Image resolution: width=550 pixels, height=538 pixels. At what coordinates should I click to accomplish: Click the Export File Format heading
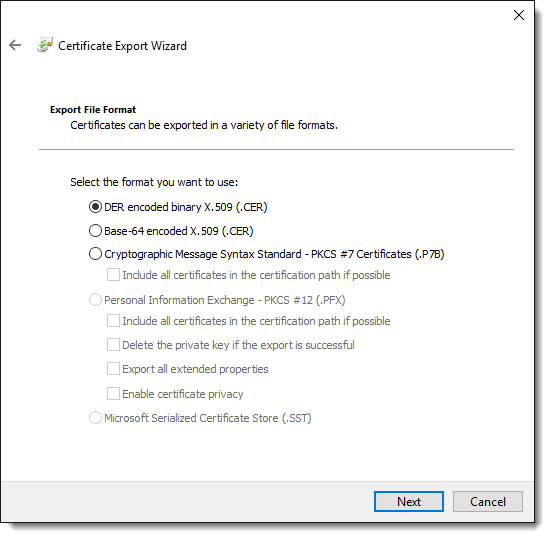click(x=93, y=110)
